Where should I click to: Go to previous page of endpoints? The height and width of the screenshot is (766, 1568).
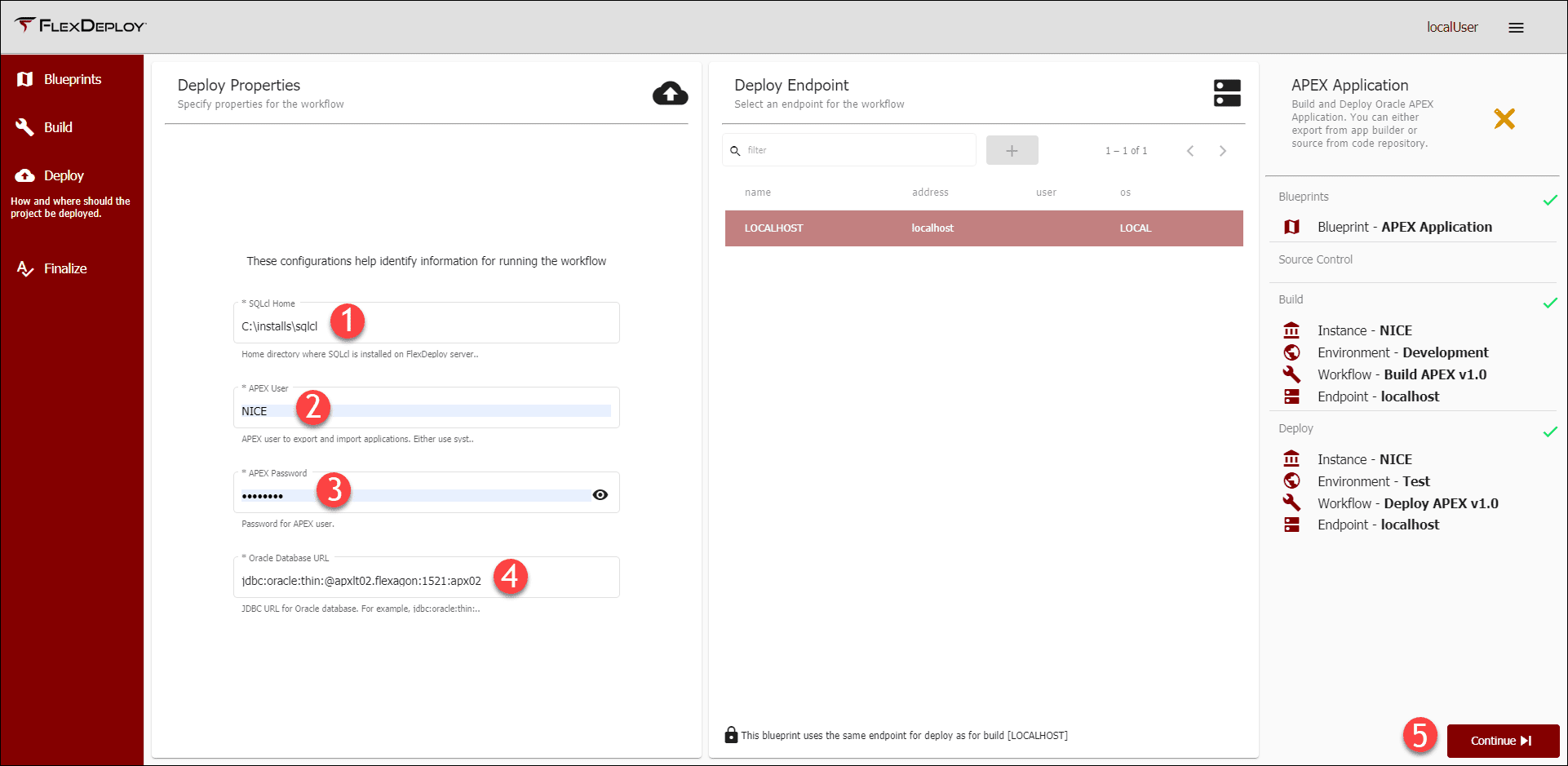click(1190, 151)
